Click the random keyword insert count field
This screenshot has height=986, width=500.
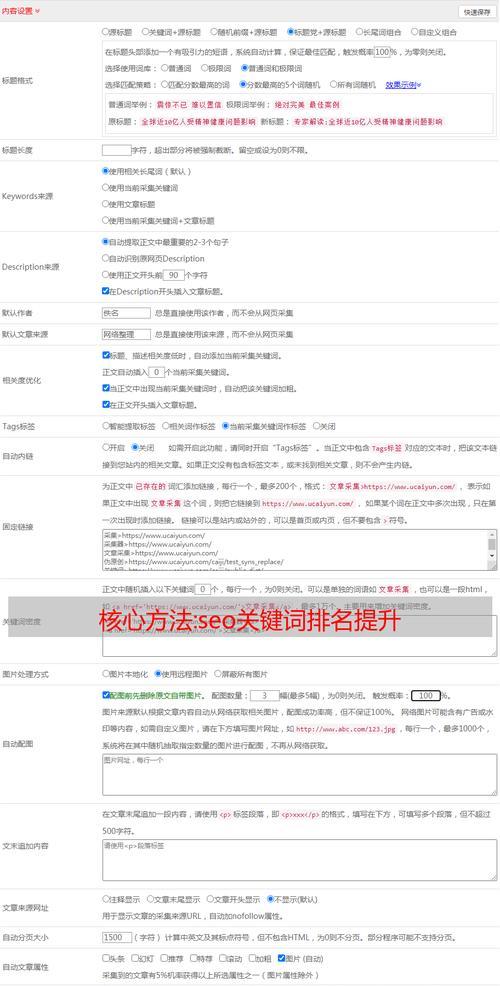[203, 589]
